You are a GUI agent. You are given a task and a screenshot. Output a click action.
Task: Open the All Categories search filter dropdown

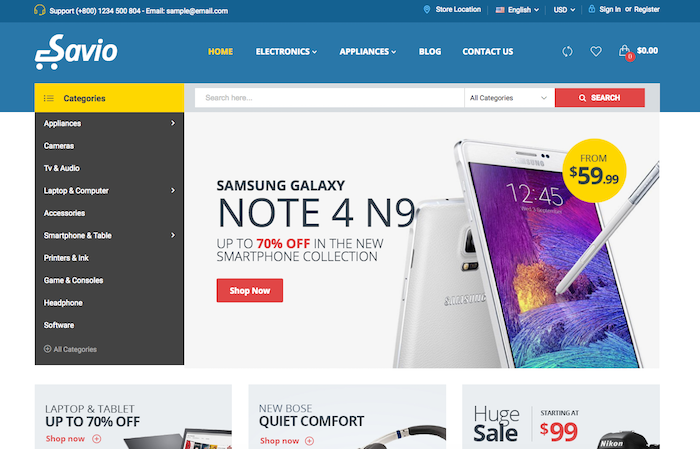(x=509, y=98)
